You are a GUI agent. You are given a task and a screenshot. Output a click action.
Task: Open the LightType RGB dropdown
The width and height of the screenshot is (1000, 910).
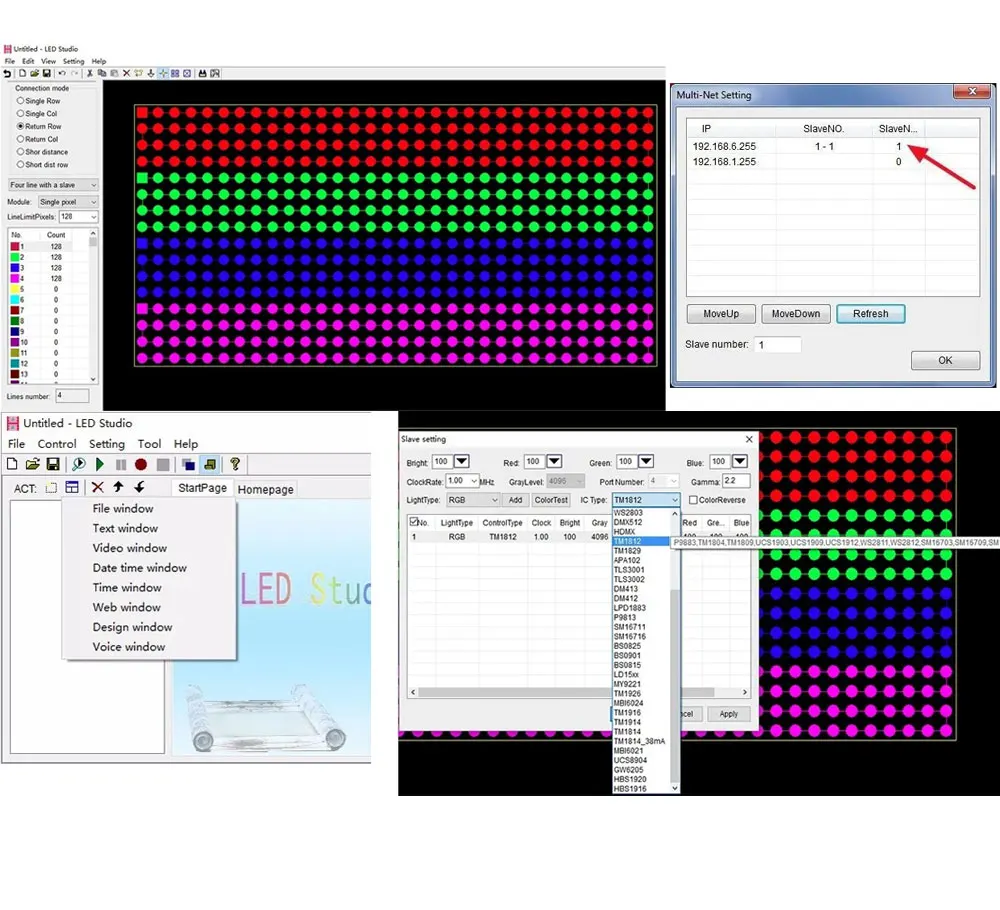coord(473,500)
